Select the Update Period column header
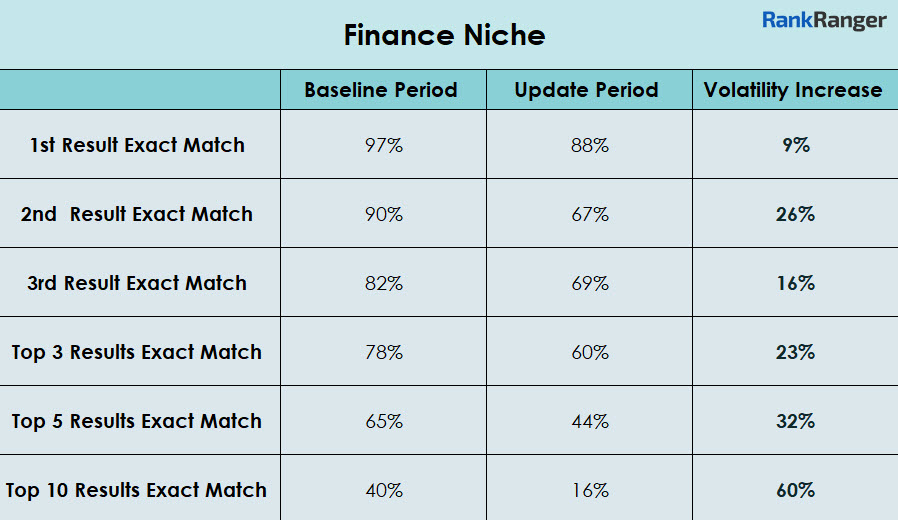 (587, 90)
